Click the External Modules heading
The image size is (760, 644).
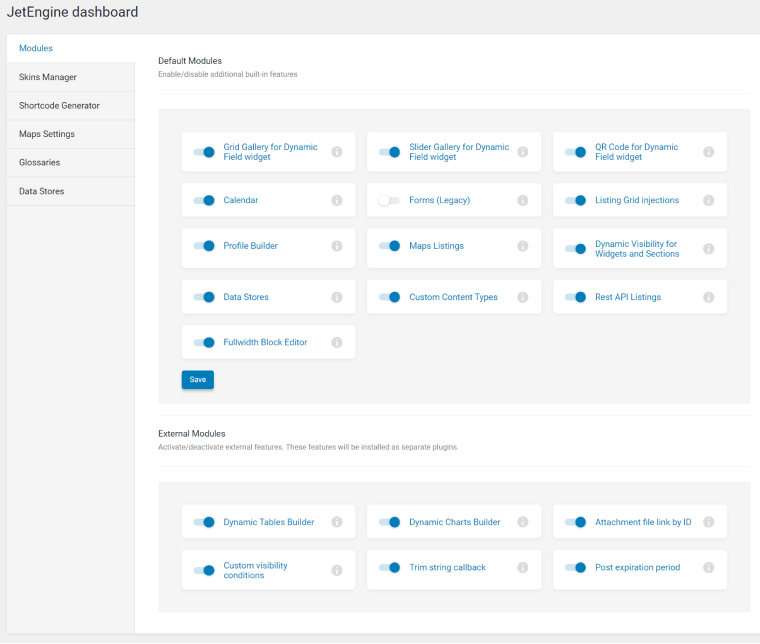tap(192, 434)
